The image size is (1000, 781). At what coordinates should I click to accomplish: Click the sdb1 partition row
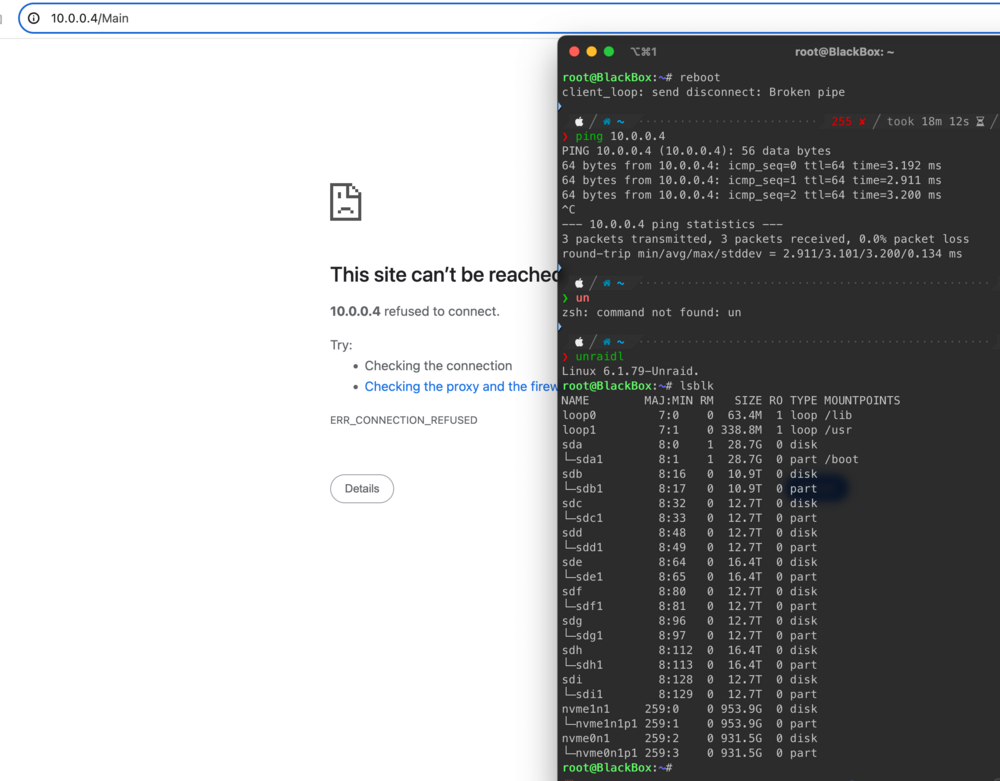(689, 488)
